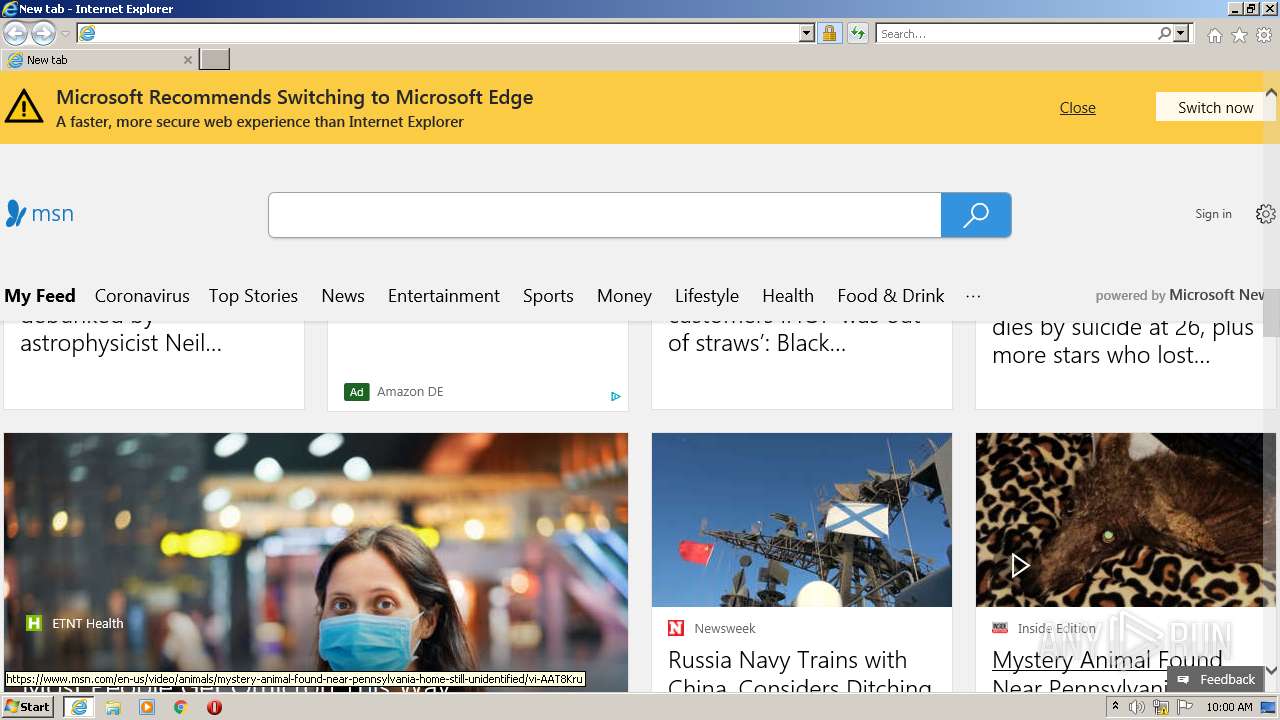Click the Switch now button
Image resolution: width=1280 pixels, height=720 pixels.
[1215, 107]
